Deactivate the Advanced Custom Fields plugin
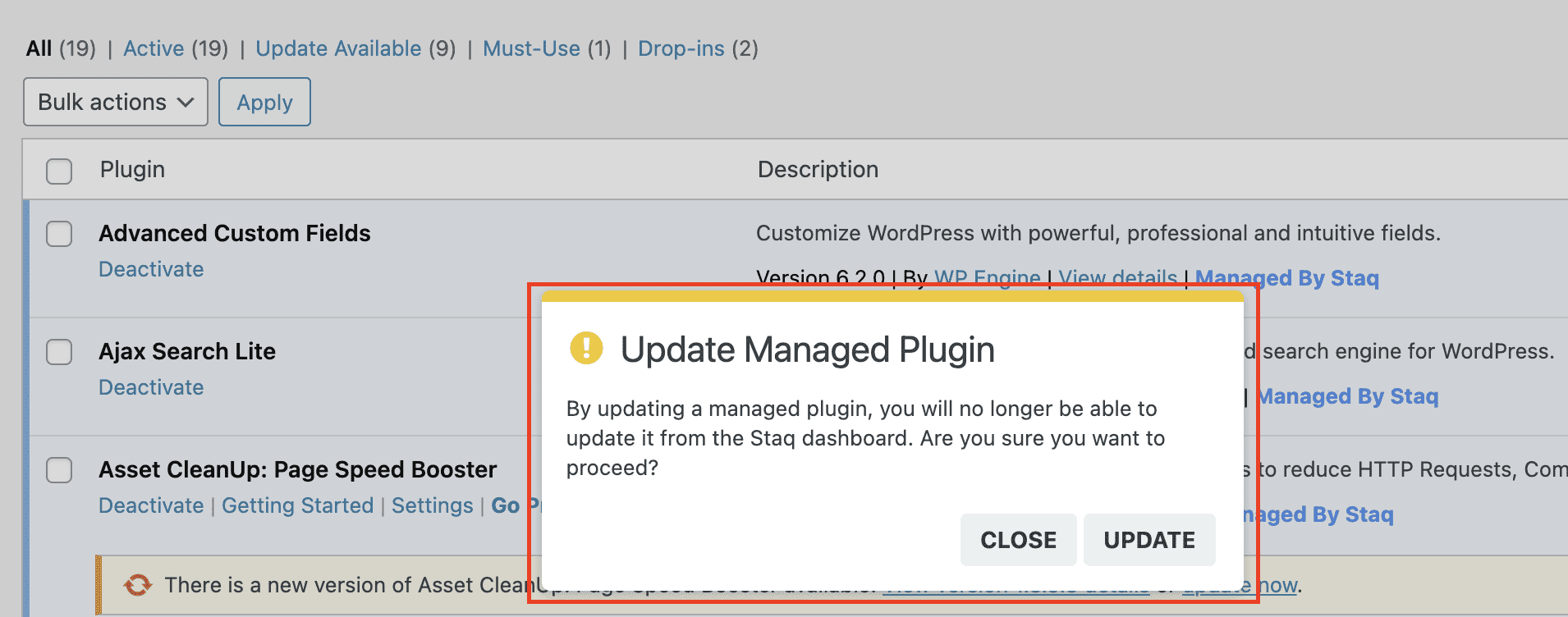The image size is (1568, 617). coord(151,268)
